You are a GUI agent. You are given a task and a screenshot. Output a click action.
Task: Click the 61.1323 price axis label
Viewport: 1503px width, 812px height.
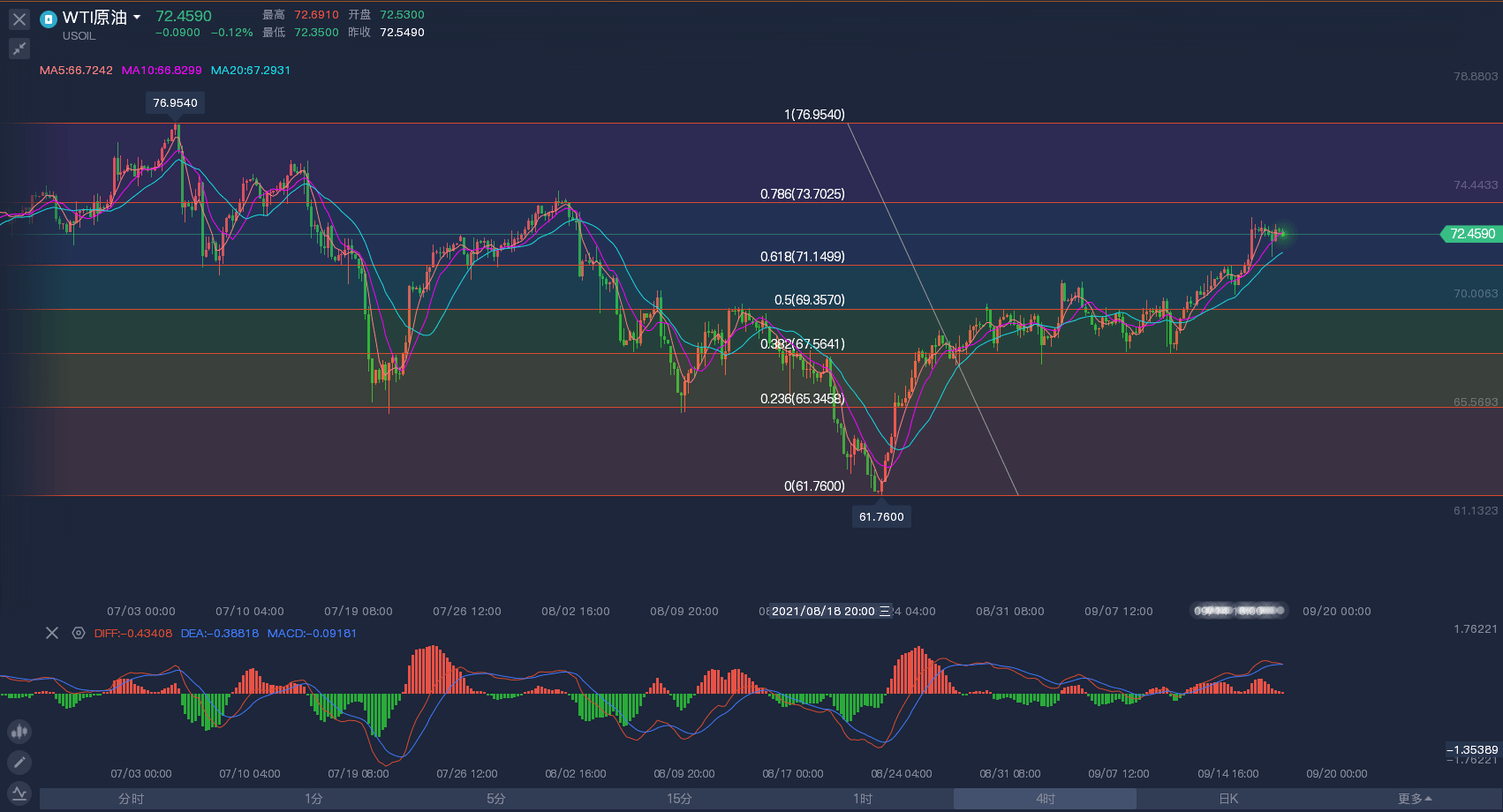(x=1476, y=511)
